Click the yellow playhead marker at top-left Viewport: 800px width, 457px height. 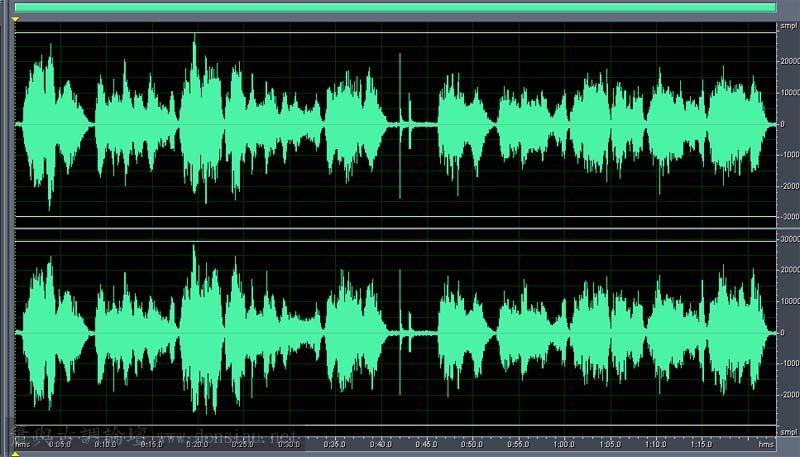coord(16,19)
